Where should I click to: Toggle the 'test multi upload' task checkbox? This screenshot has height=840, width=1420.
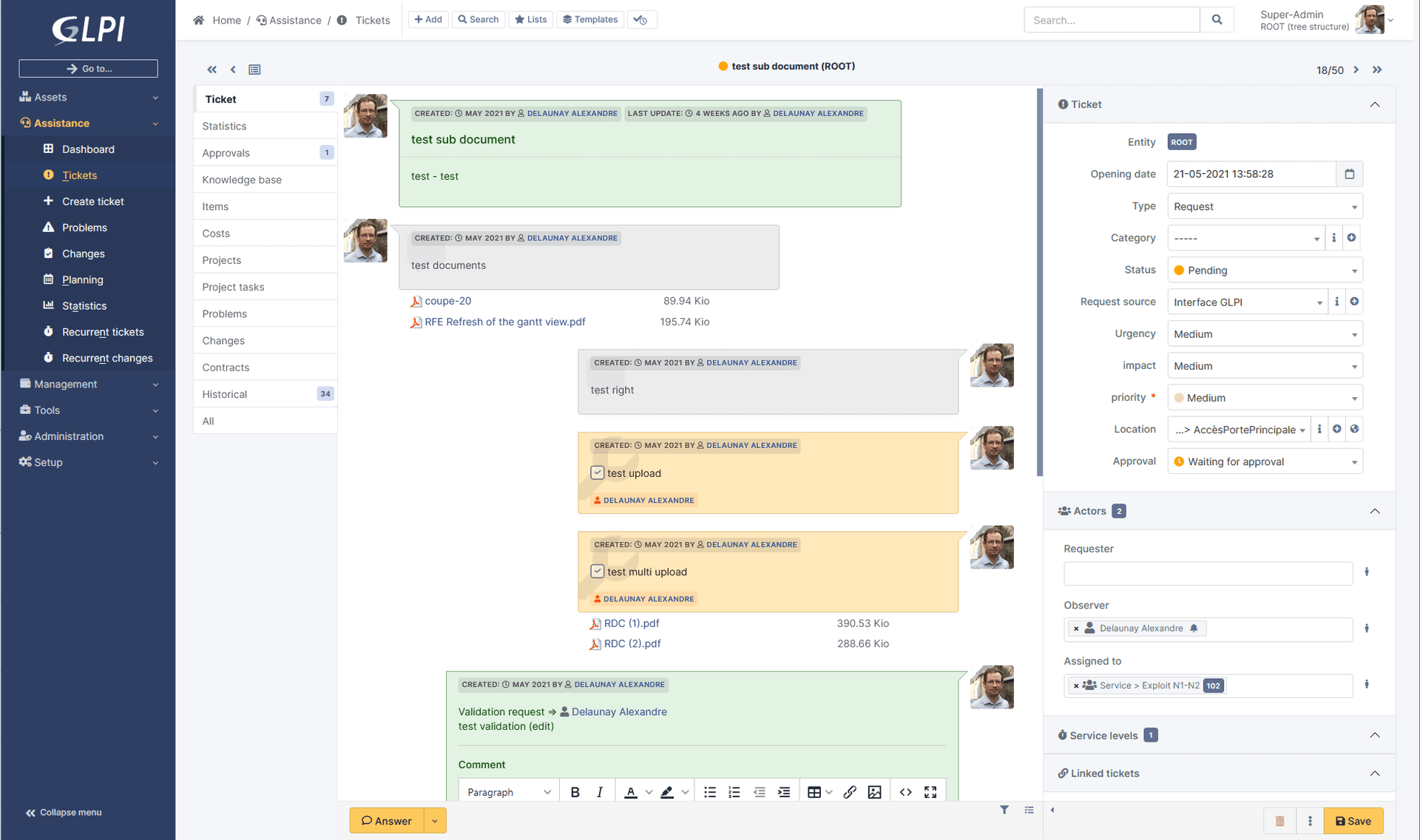click(597, 571)
